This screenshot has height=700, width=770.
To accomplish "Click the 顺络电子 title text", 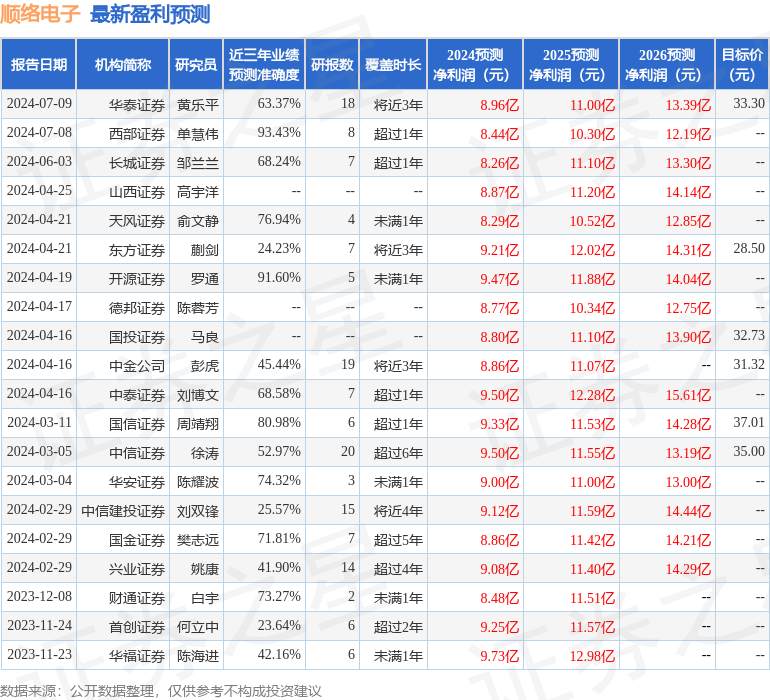I will click(x=40, y=14).
